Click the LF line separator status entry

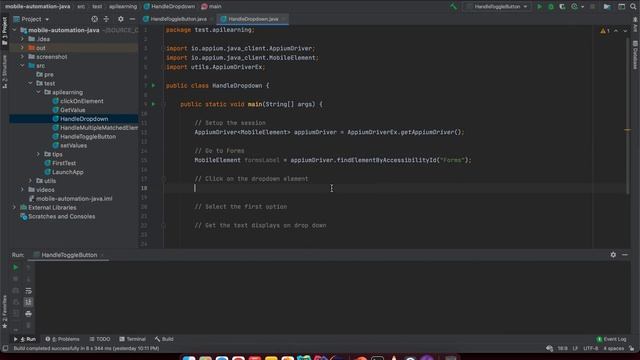pos(575,349)
